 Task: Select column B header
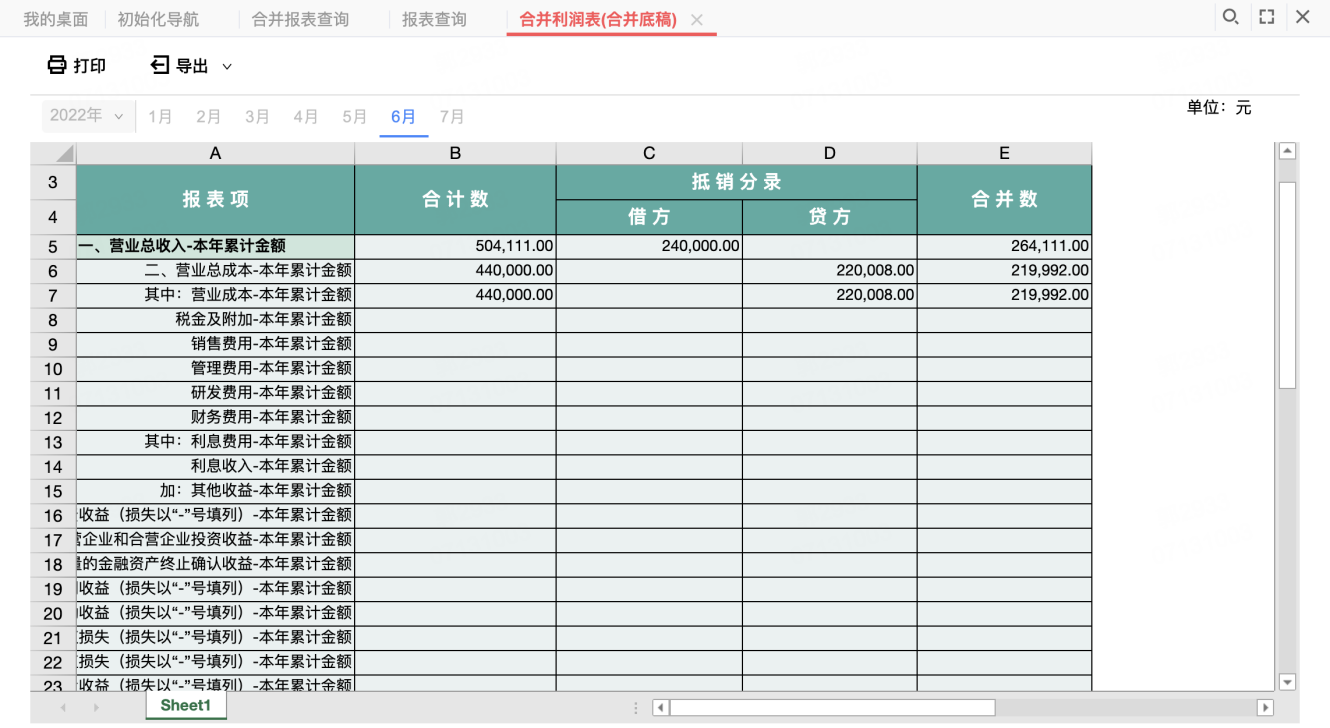tap(455, 153)
